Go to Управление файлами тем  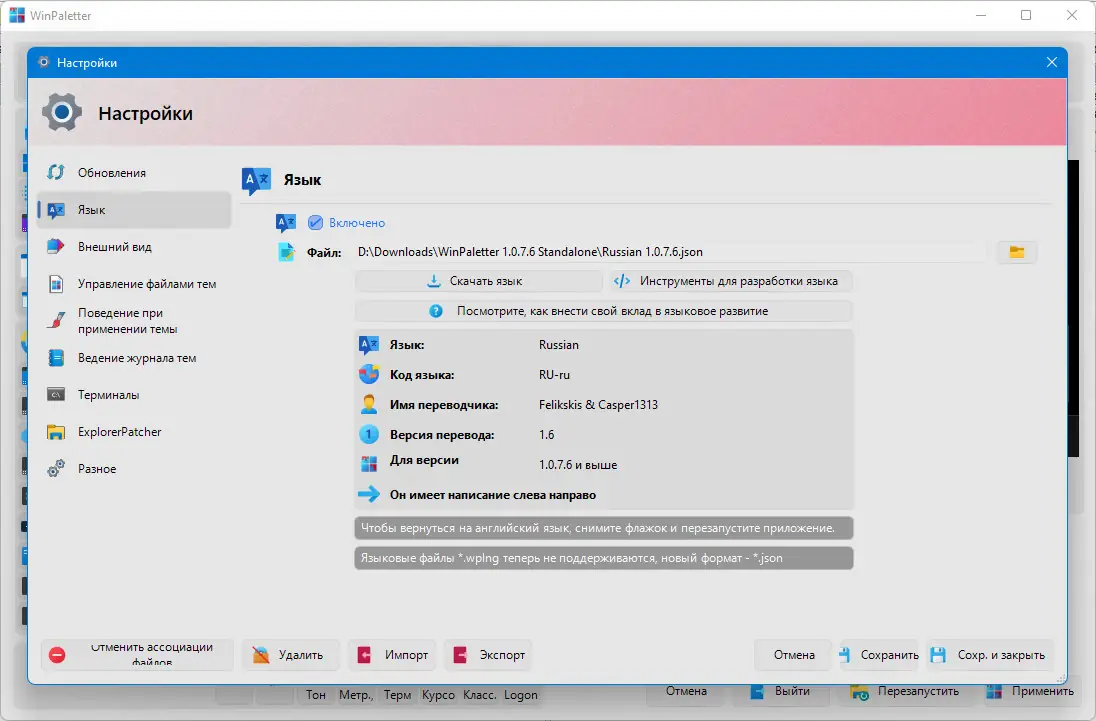pyautogui.click(x=134, y=284)
